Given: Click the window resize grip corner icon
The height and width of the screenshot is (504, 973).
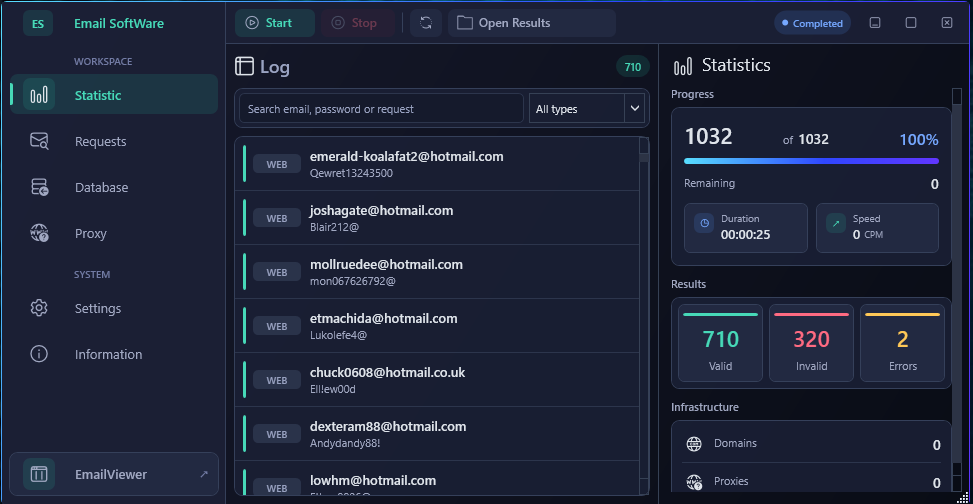Looking at the screenshot, I should [x=962, y=496].
